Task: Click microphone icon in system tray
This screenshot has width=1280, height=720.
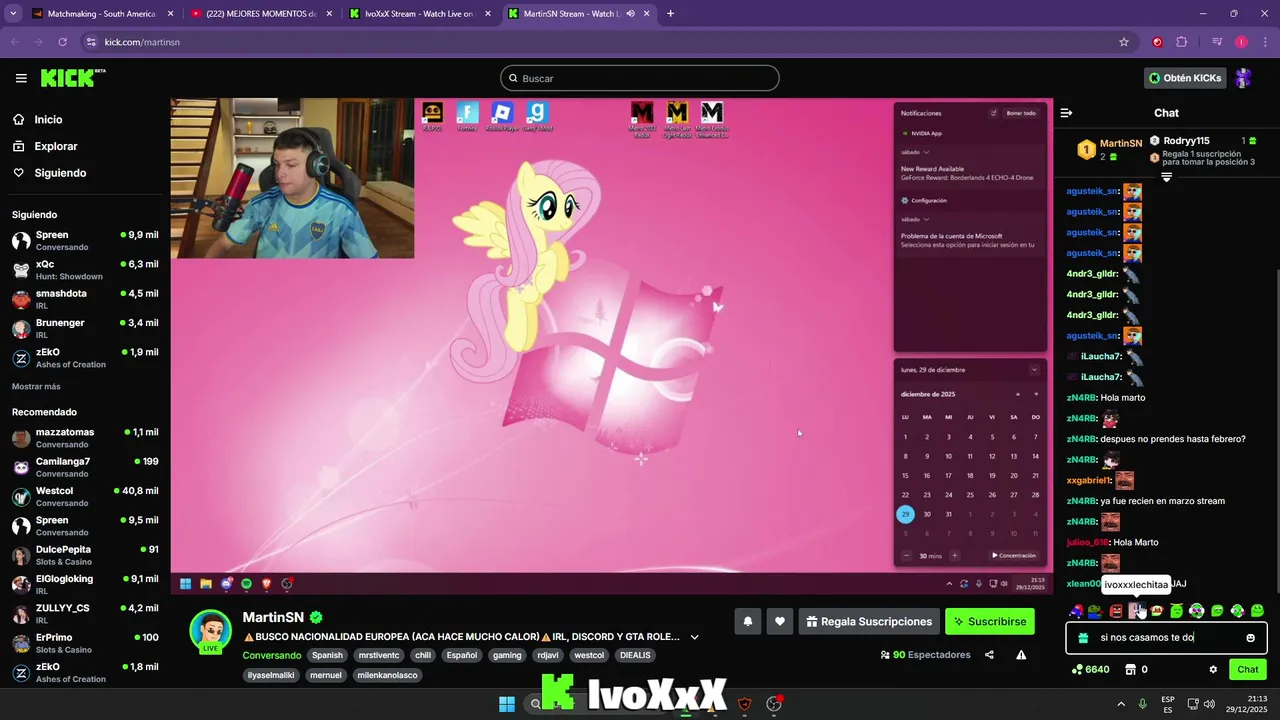Action: coord(1142,704)
